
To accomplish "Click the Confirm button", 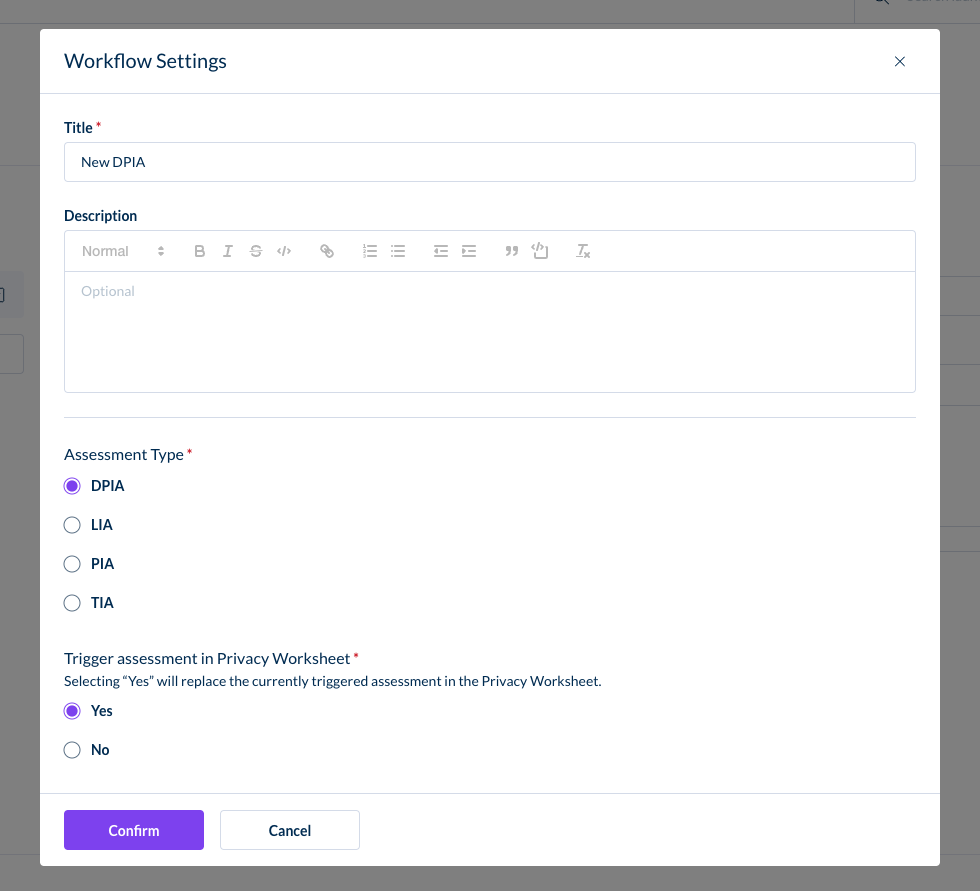I will tap(134, 830).
